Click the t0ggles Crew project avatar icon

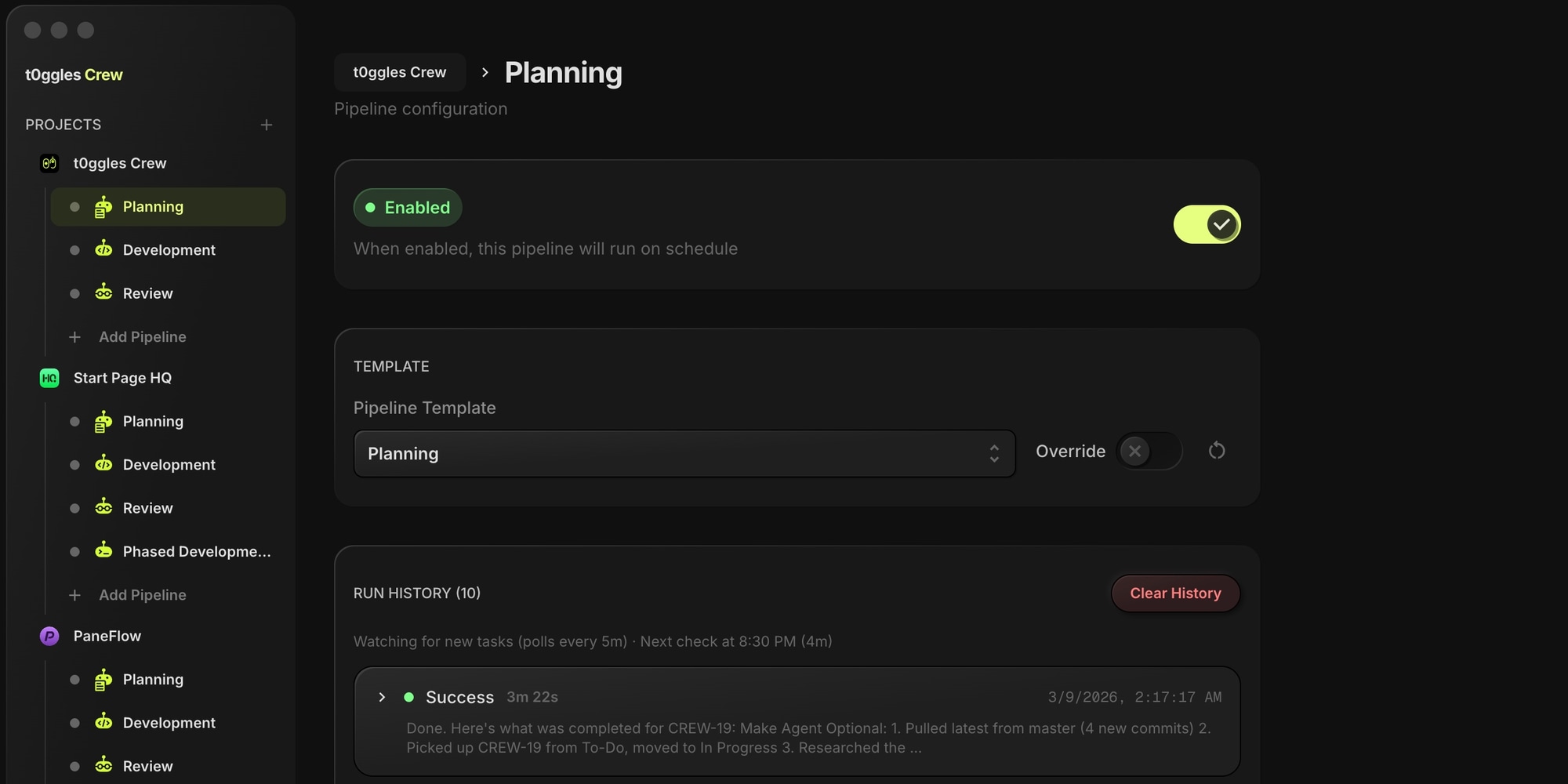pos(49,163)
